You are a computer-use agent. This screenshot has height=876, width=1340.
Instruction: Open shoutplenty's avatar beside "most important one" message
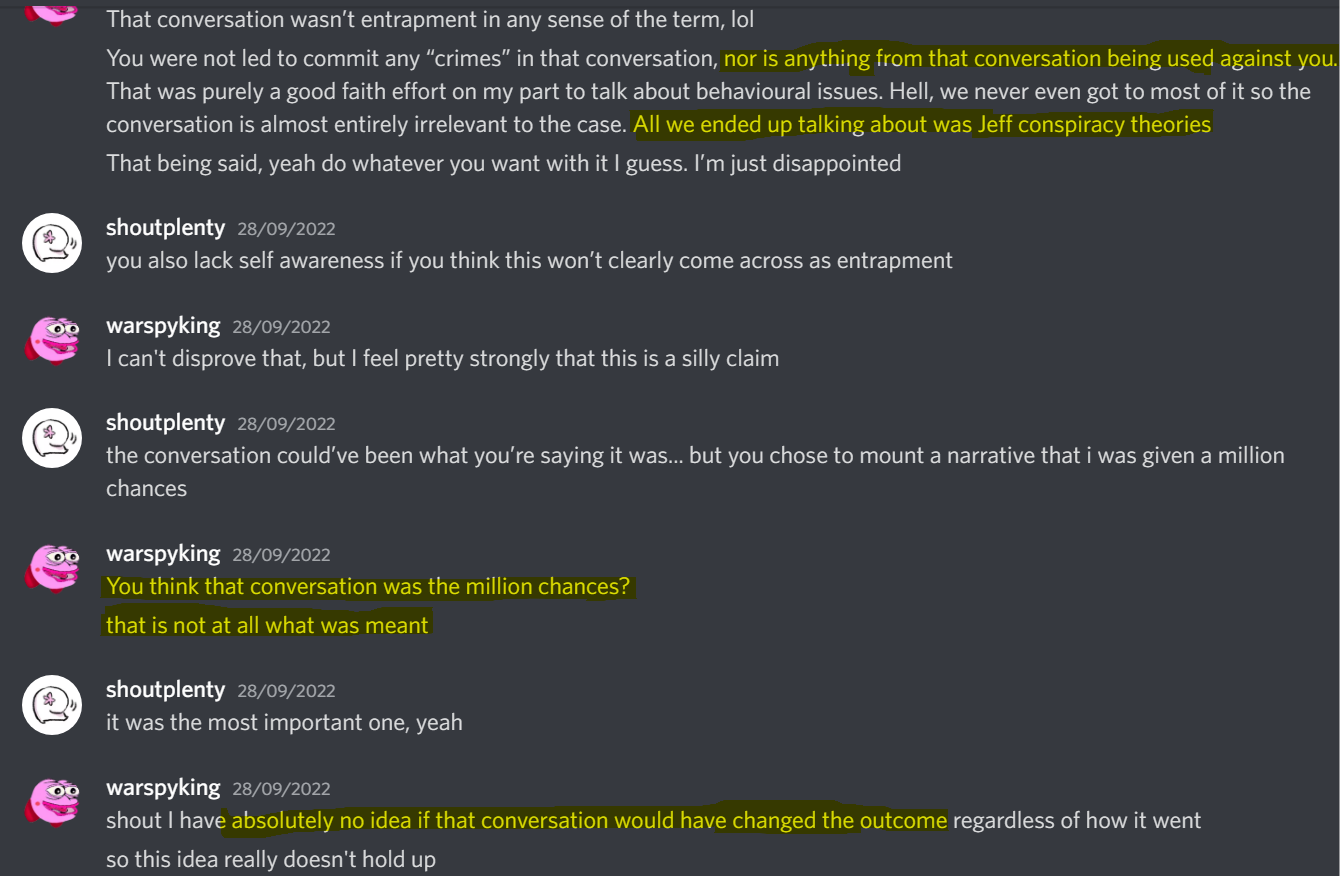(51, 704)
